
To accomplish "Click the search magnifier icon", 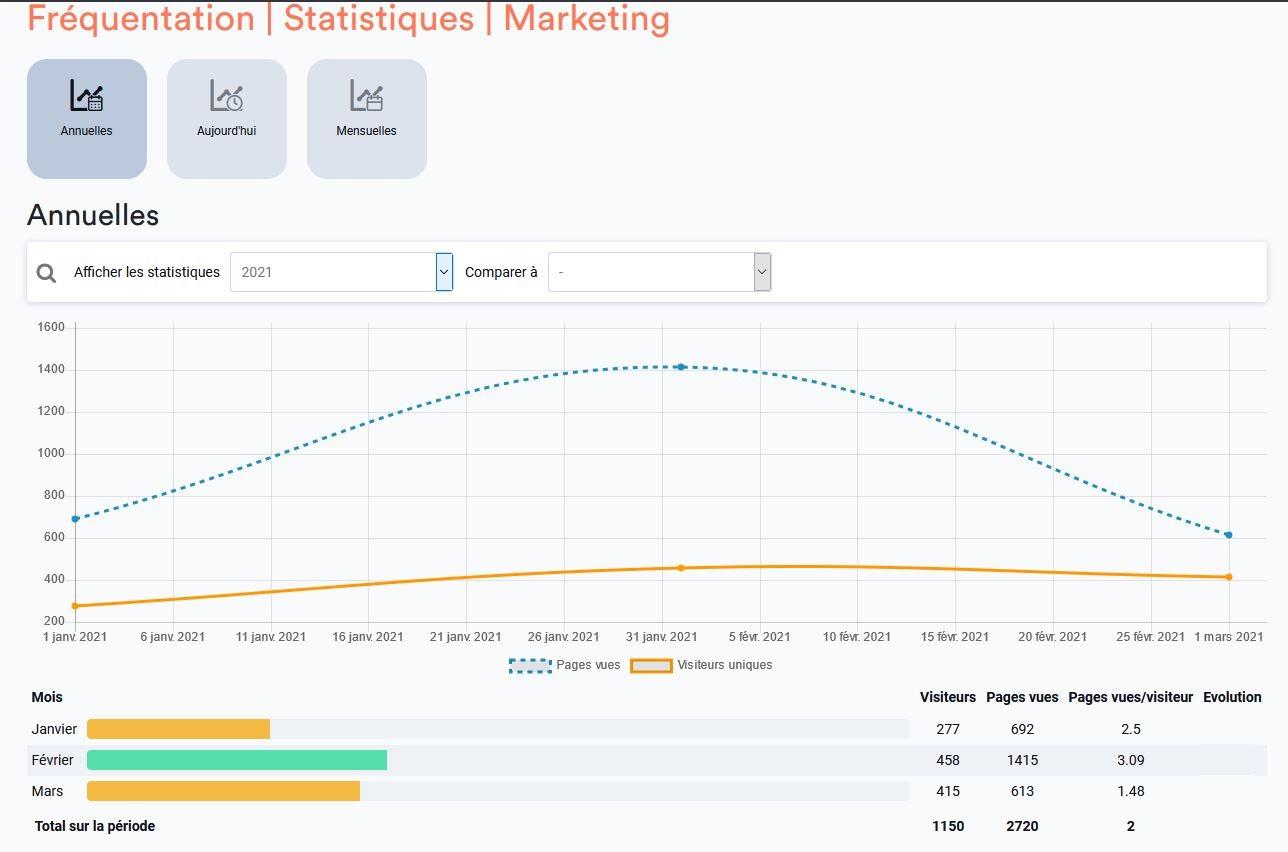I will point(46,273).
